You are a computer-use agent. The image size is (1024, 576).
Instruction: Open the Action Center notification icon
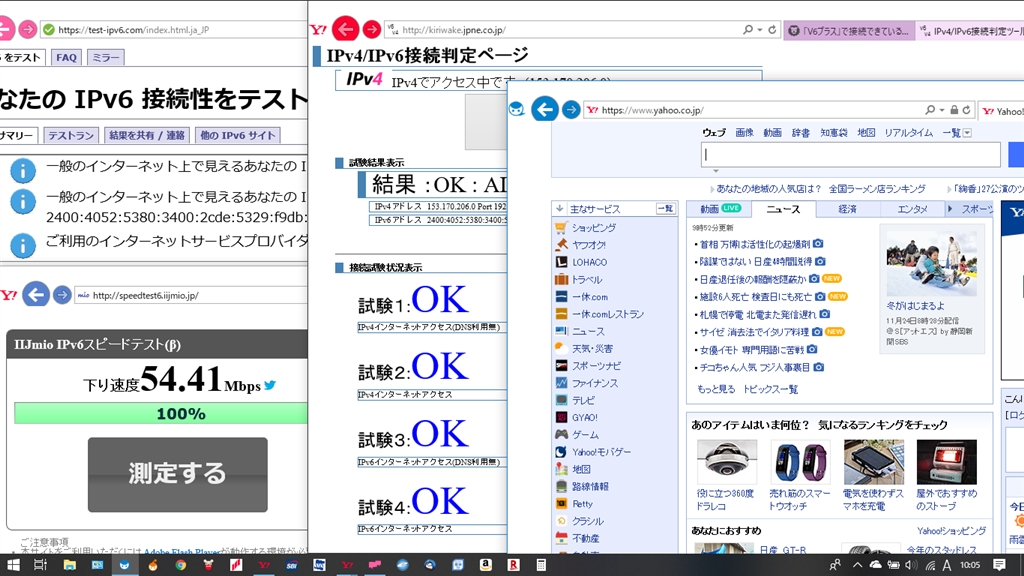999,565
